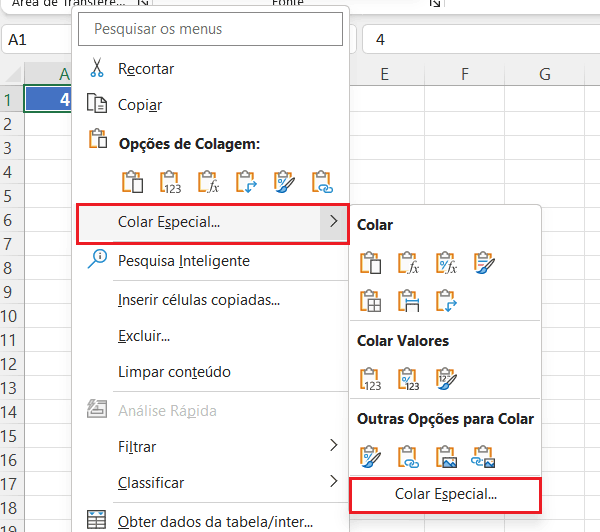Select Keep Source Column Widths paste icon
The height and width of the screenshot is (532, 600).
408,300
